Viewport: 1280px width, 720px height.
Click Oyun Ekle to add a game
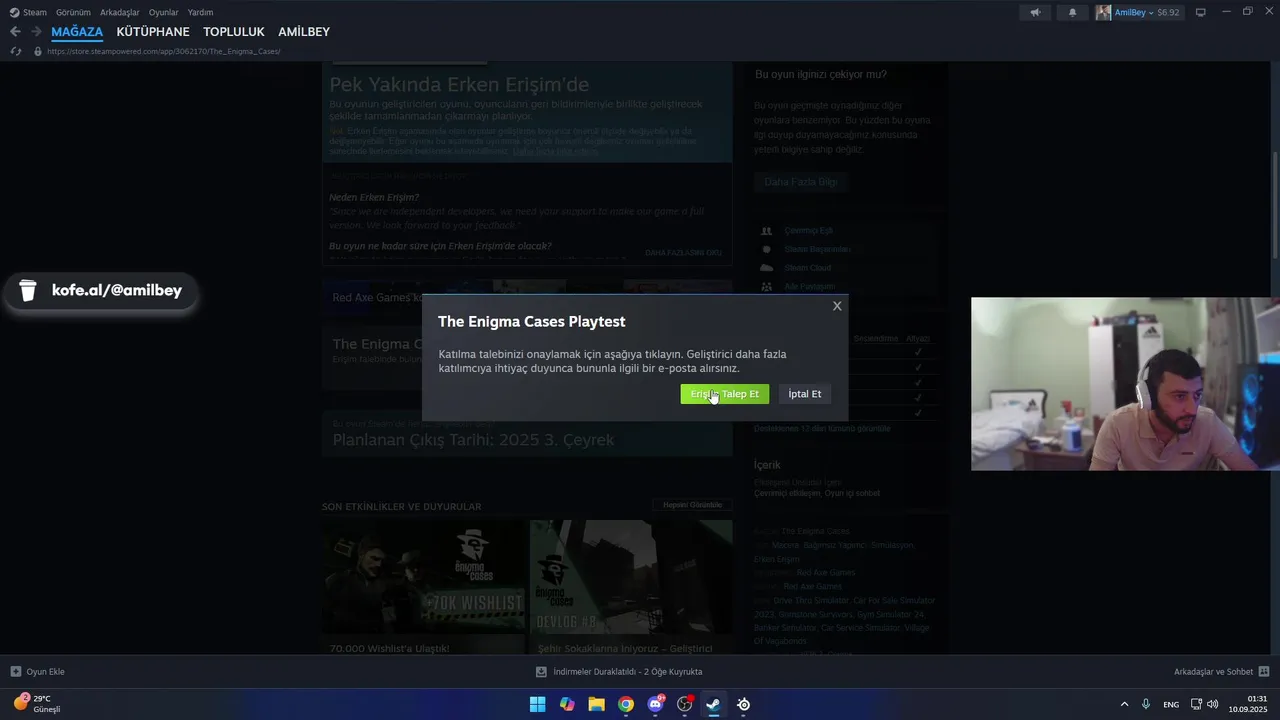click(38, 672)
